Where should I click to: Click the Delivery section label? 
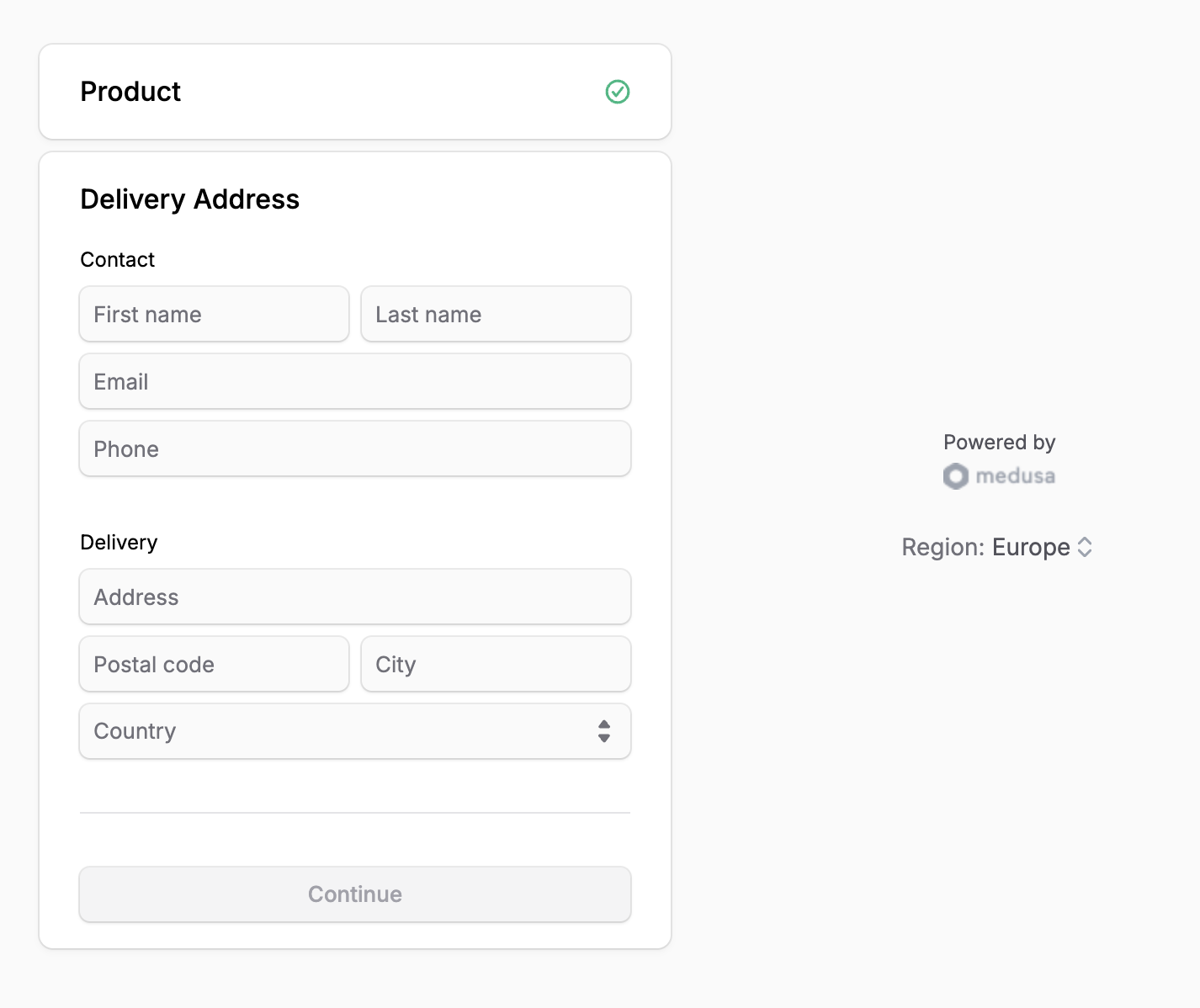(x=119, y=542)
